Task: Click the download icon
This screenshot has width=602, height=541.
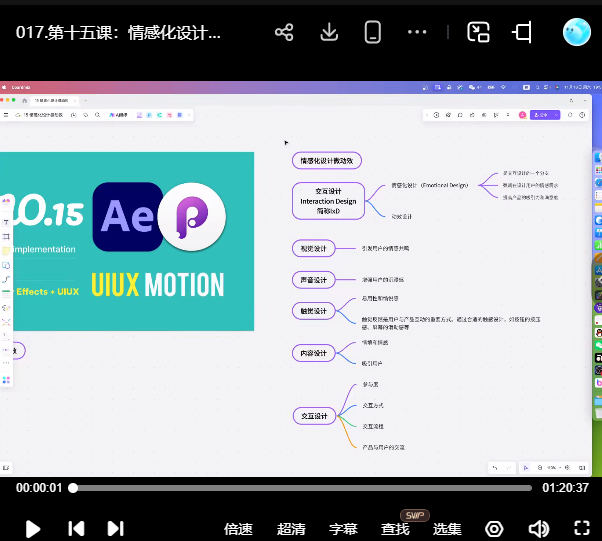Action: [x=329, y=32]
